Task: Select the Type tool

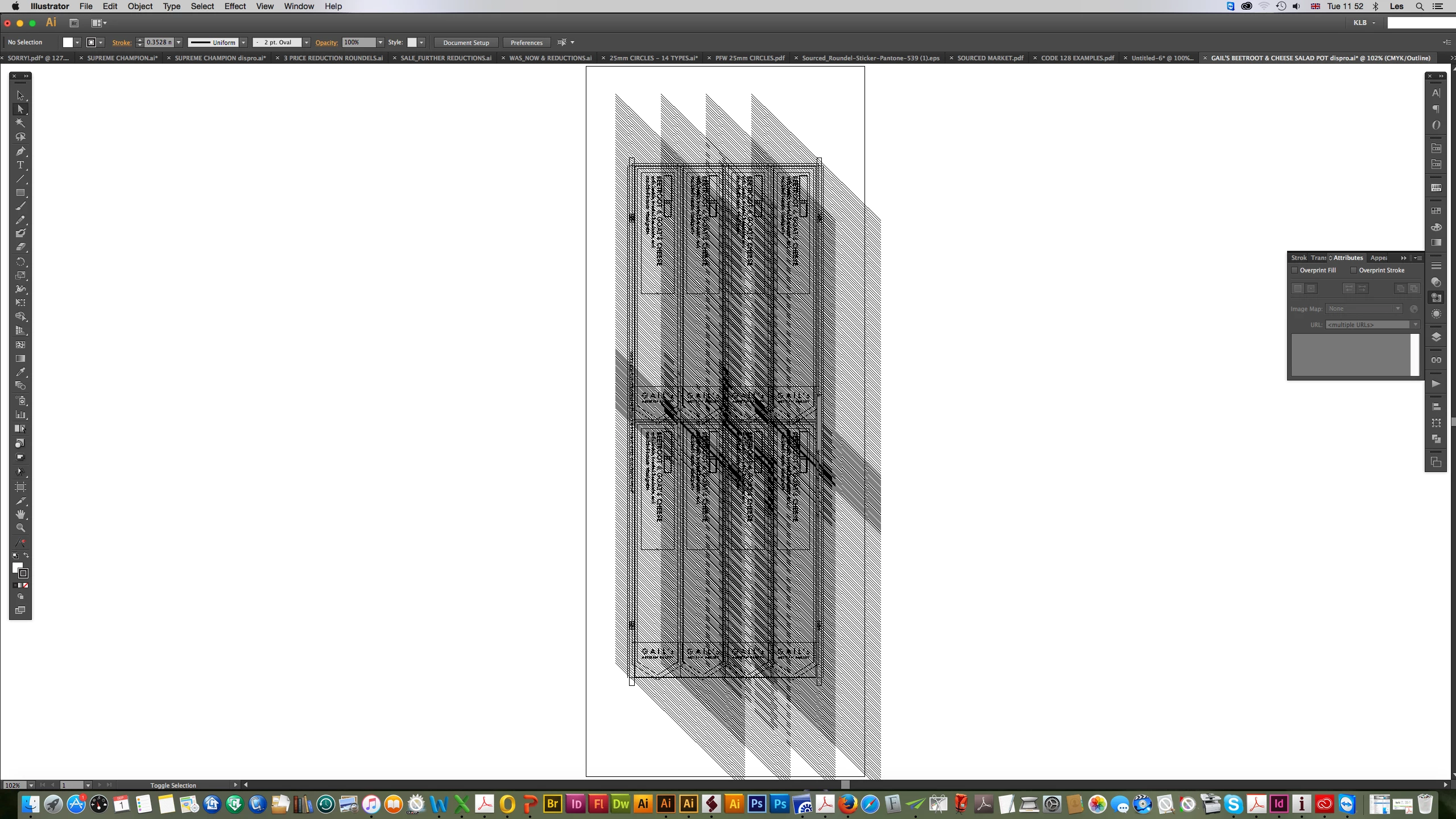Action: pyautogui.click(x=20, y=165)
